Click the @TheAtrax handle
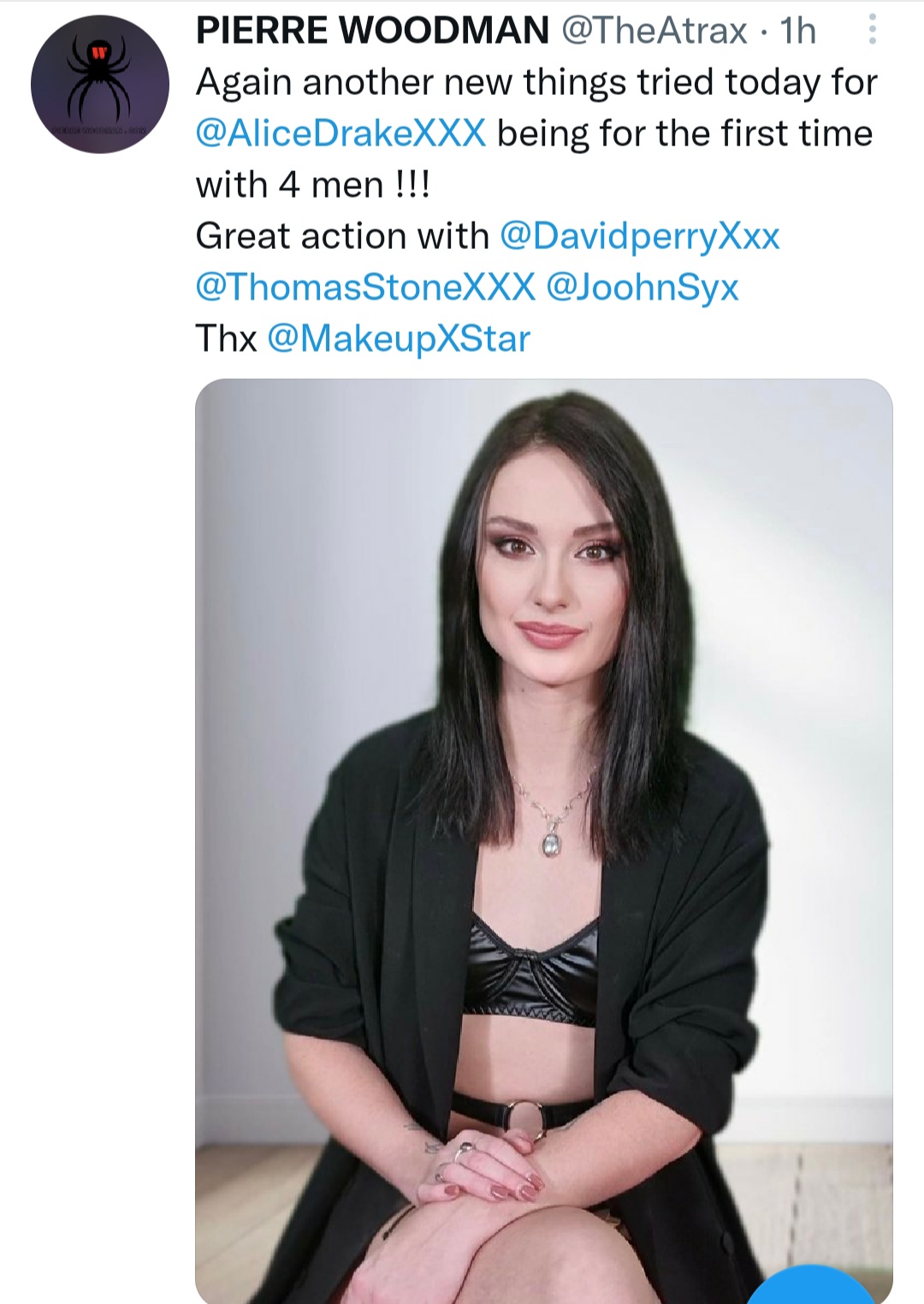 click(x=654, y=31)
